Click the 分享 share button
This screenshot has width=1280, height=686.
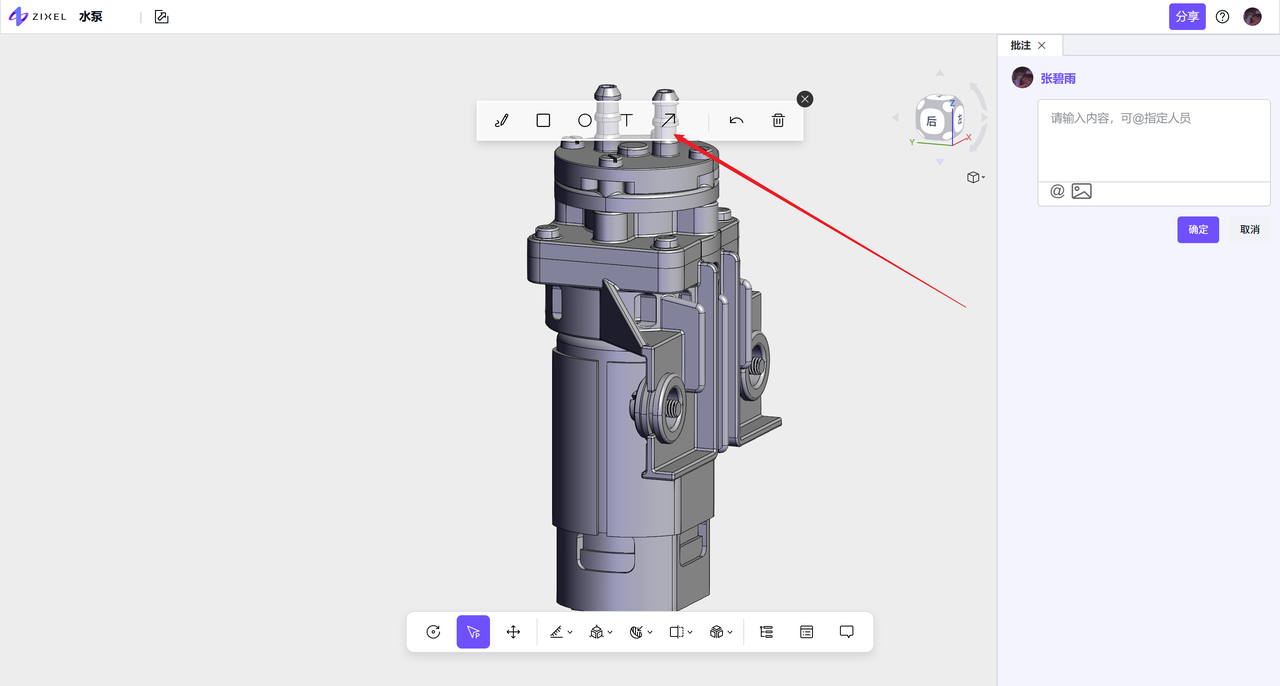[x=1187, y=16]
